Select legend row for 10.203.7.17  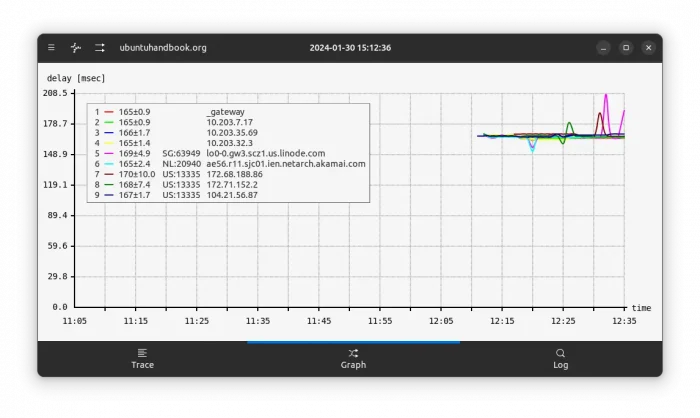click(229, 122)
